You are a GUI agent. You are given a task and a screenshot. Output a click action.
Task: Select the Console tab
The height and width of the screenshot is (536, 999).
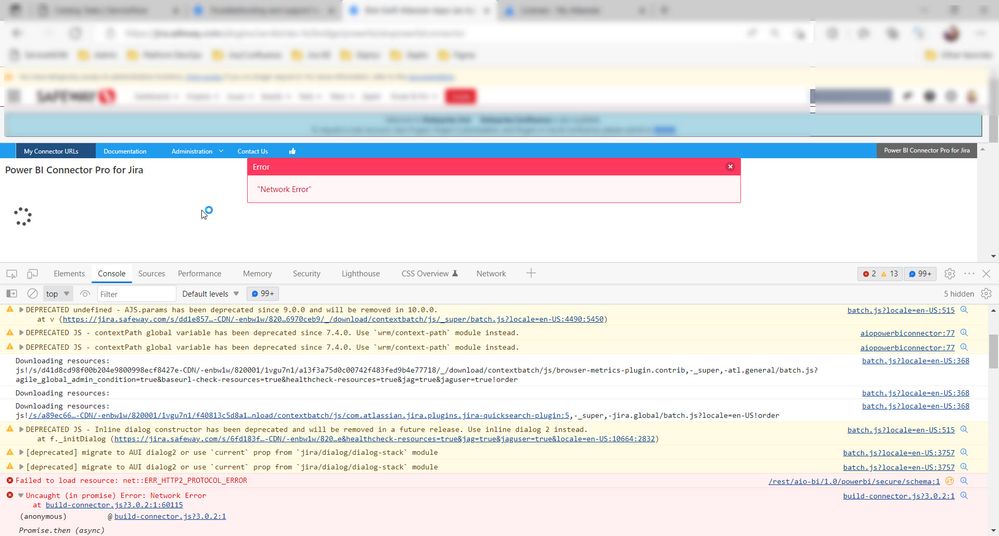click(x=111, y=273)
